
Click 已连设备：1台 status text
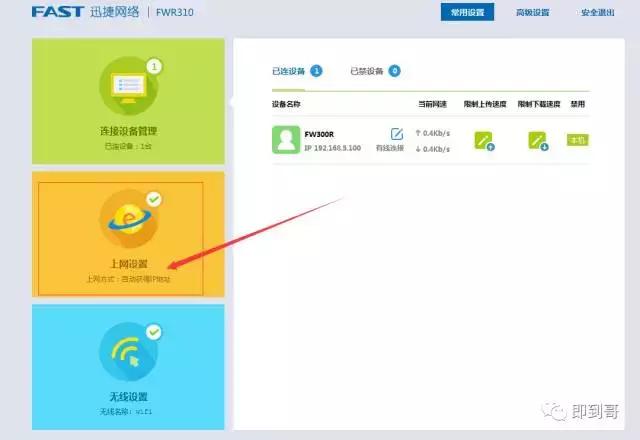(x=128, y=146)
